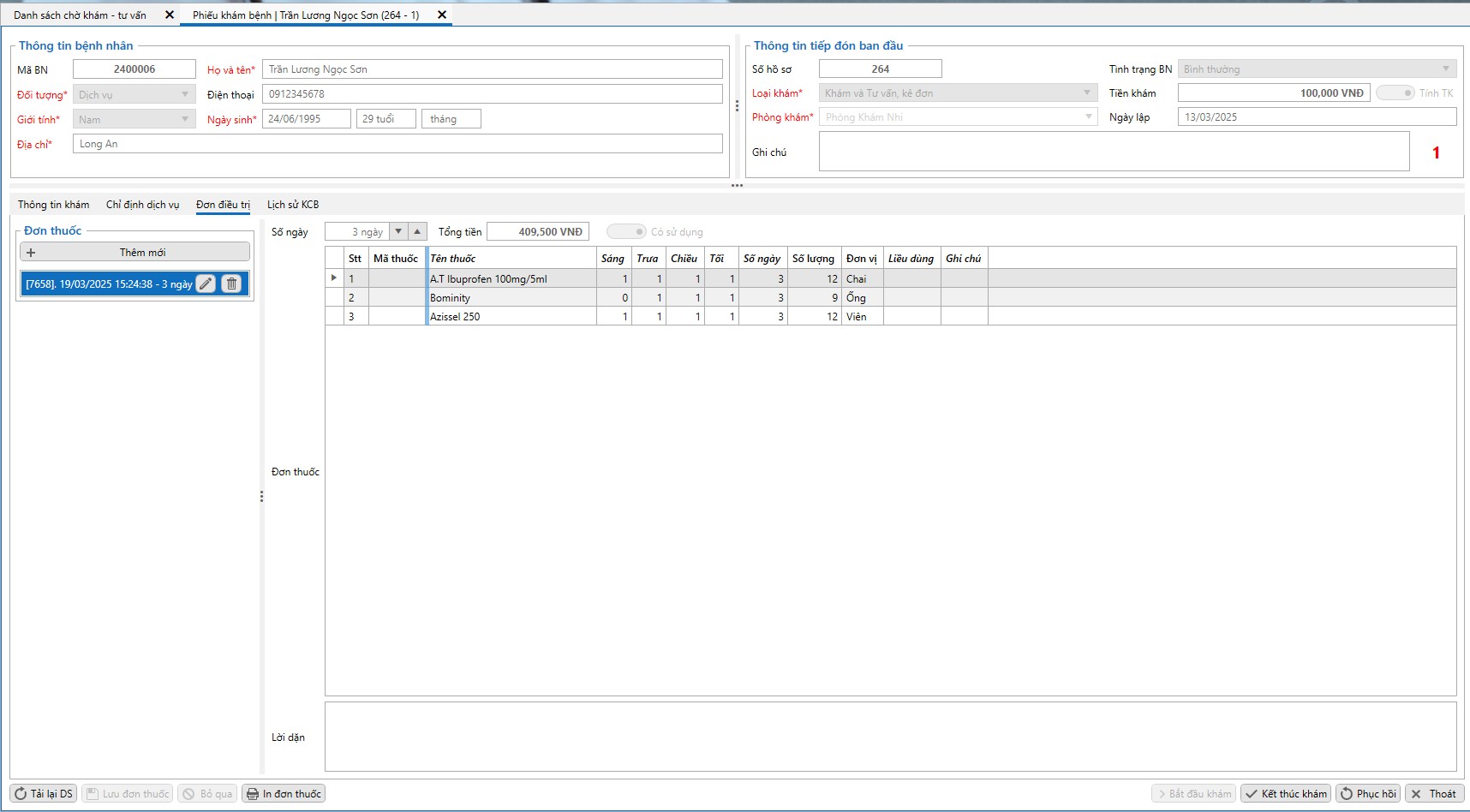Click the Số ngày column header

[762, 258]
